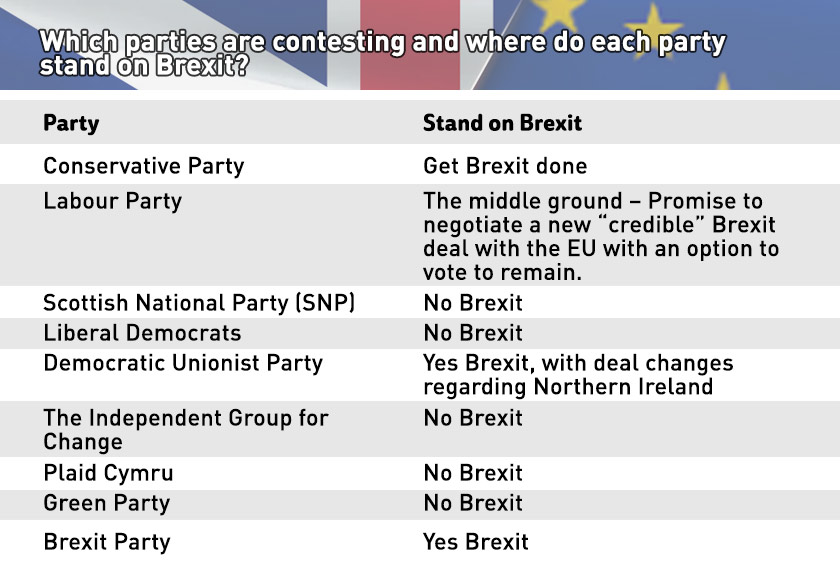Viewport: 840px width, 570px height.
Task: Click Yes Brexit beside Brexit Party
Action: tap(476, 542)
